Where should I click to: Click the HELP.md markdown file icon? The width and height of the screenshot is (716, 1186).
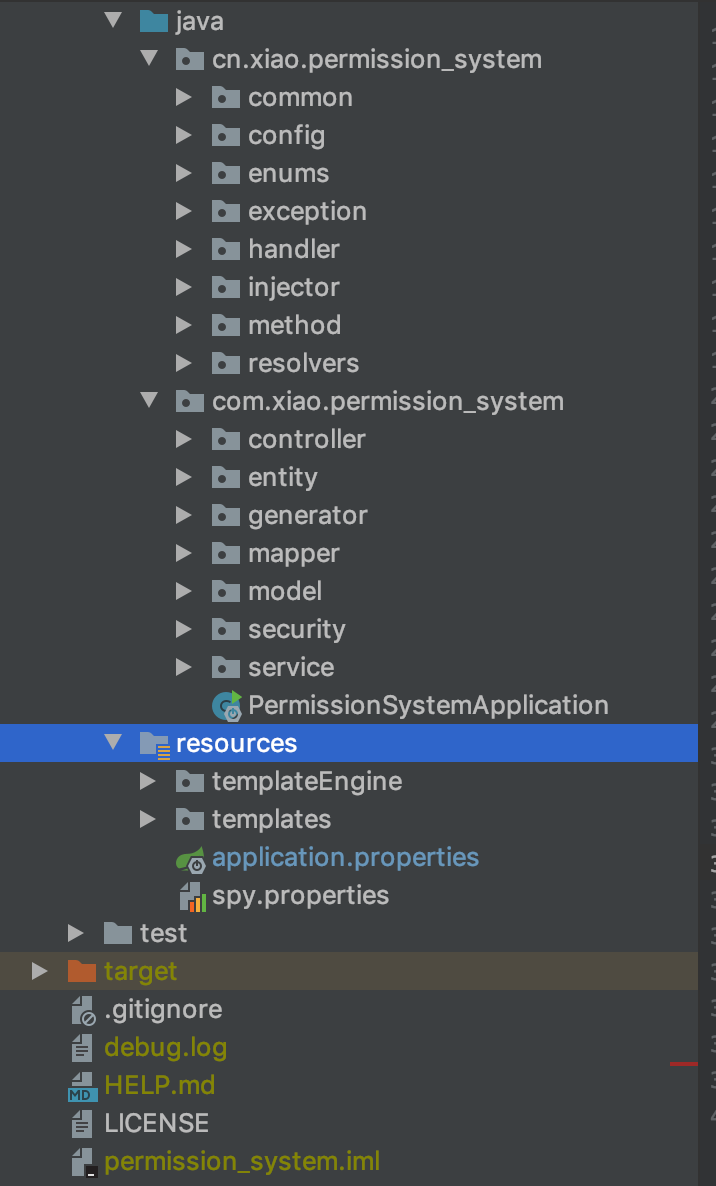(x=83, y=1086)
